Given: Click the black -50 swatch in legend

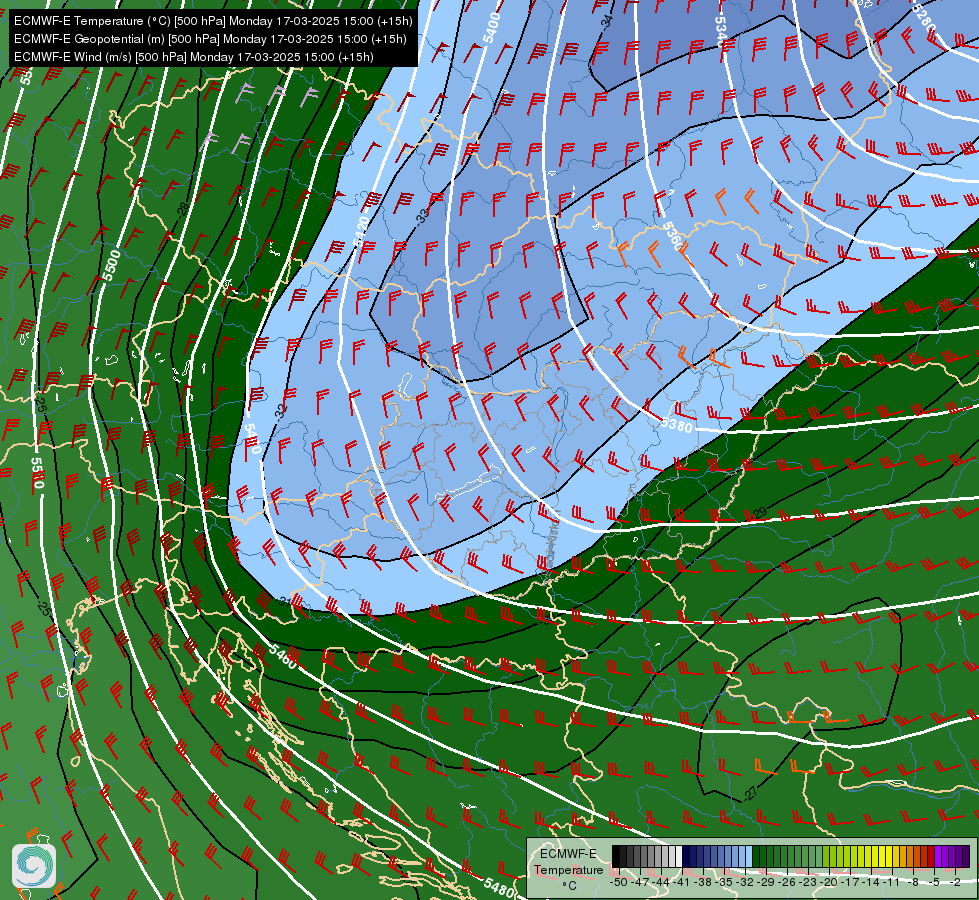Looking at the screenshot, I should 616,856.
